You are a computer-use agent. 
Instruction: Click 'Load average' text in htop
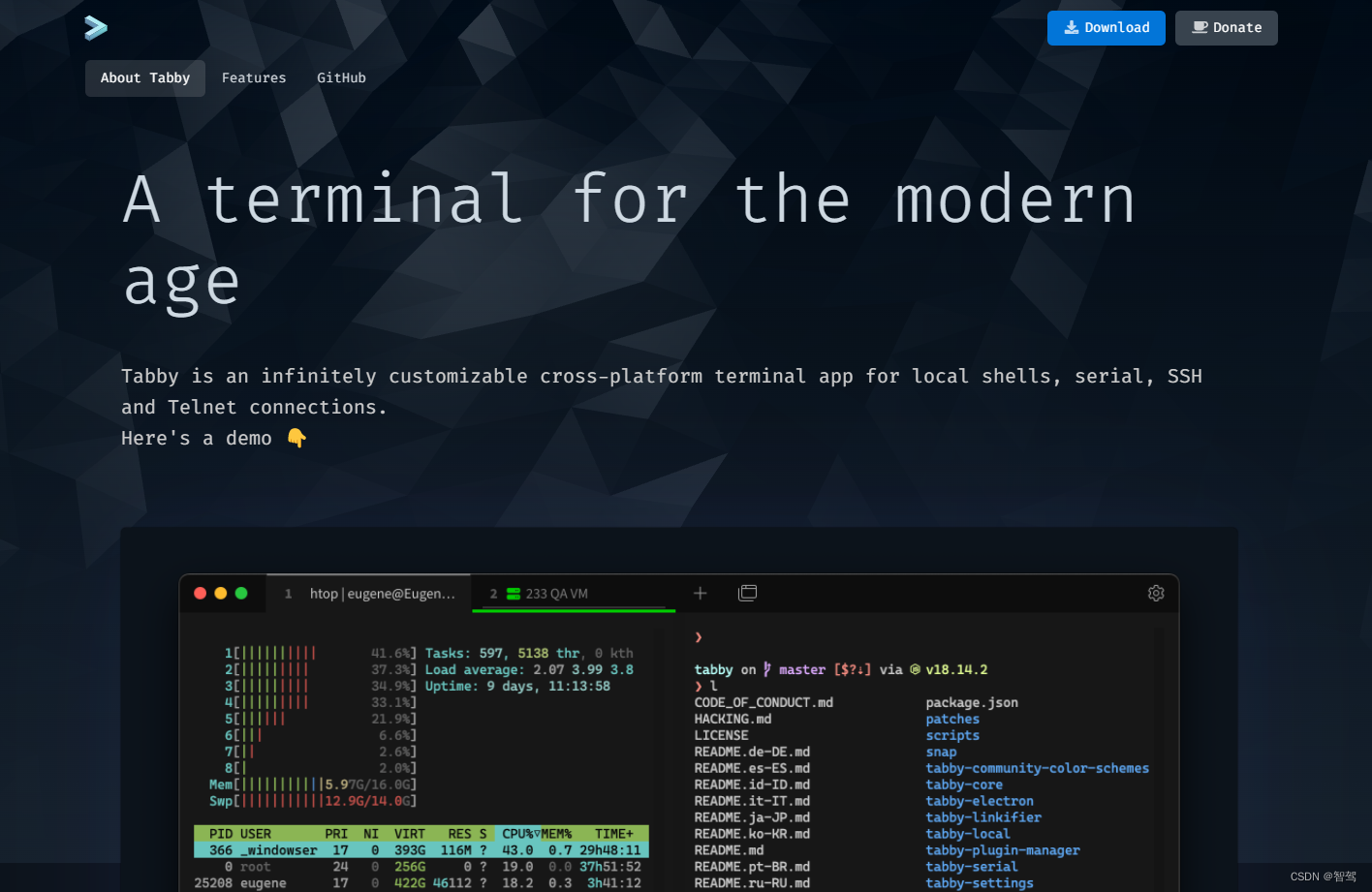(x=475, y=669)
